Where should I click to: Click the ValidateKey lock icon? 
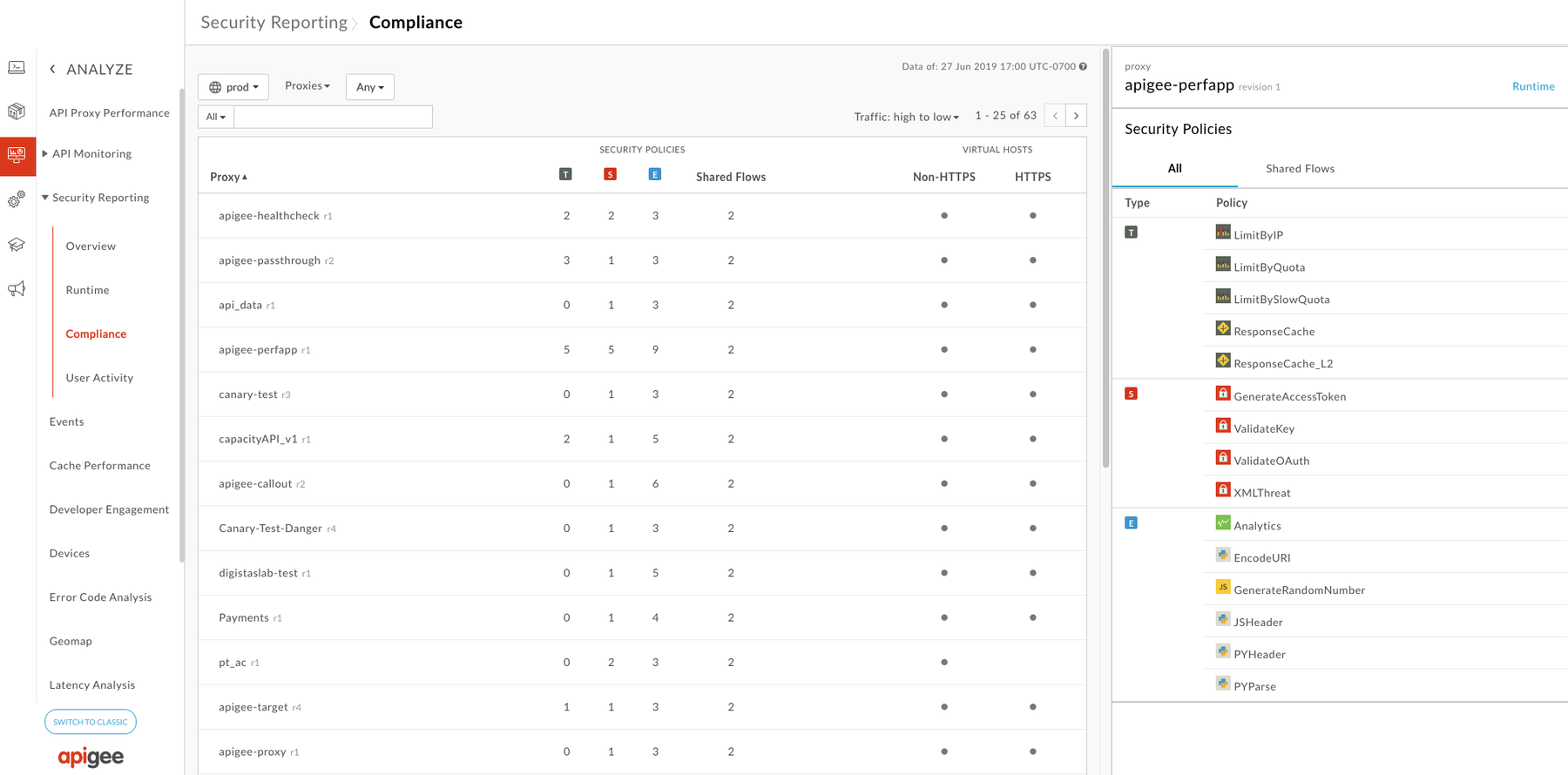(x=1223, y=426)
